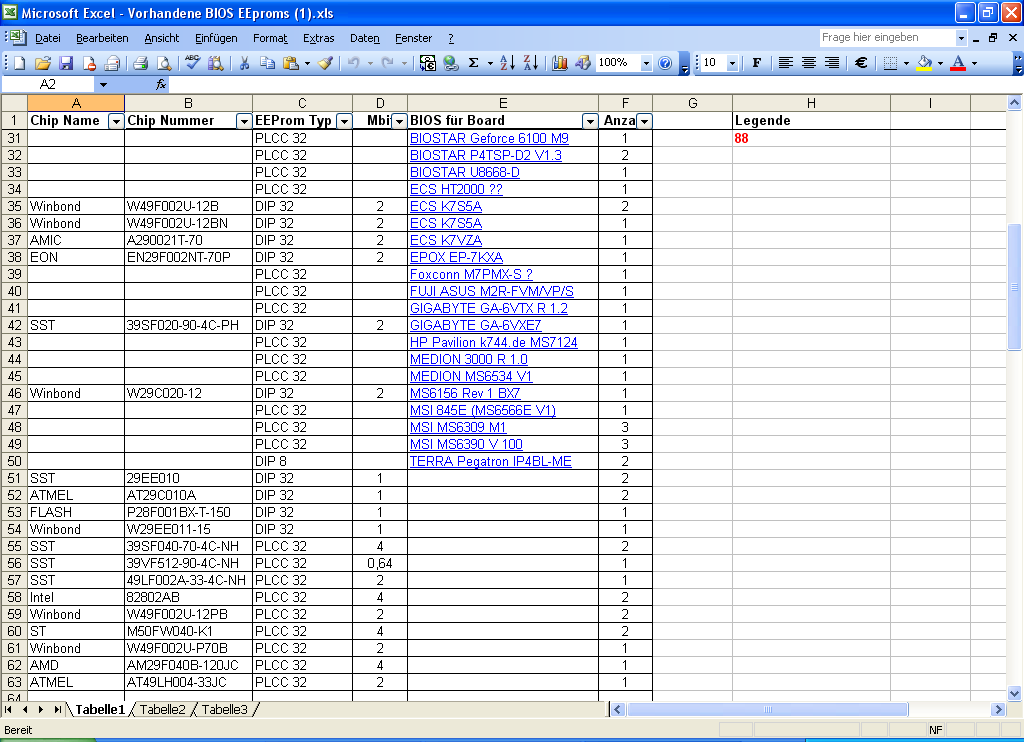Switch to Tabelle2 sheet tab
Viewport: 1024px width, 742px height.
163,709
